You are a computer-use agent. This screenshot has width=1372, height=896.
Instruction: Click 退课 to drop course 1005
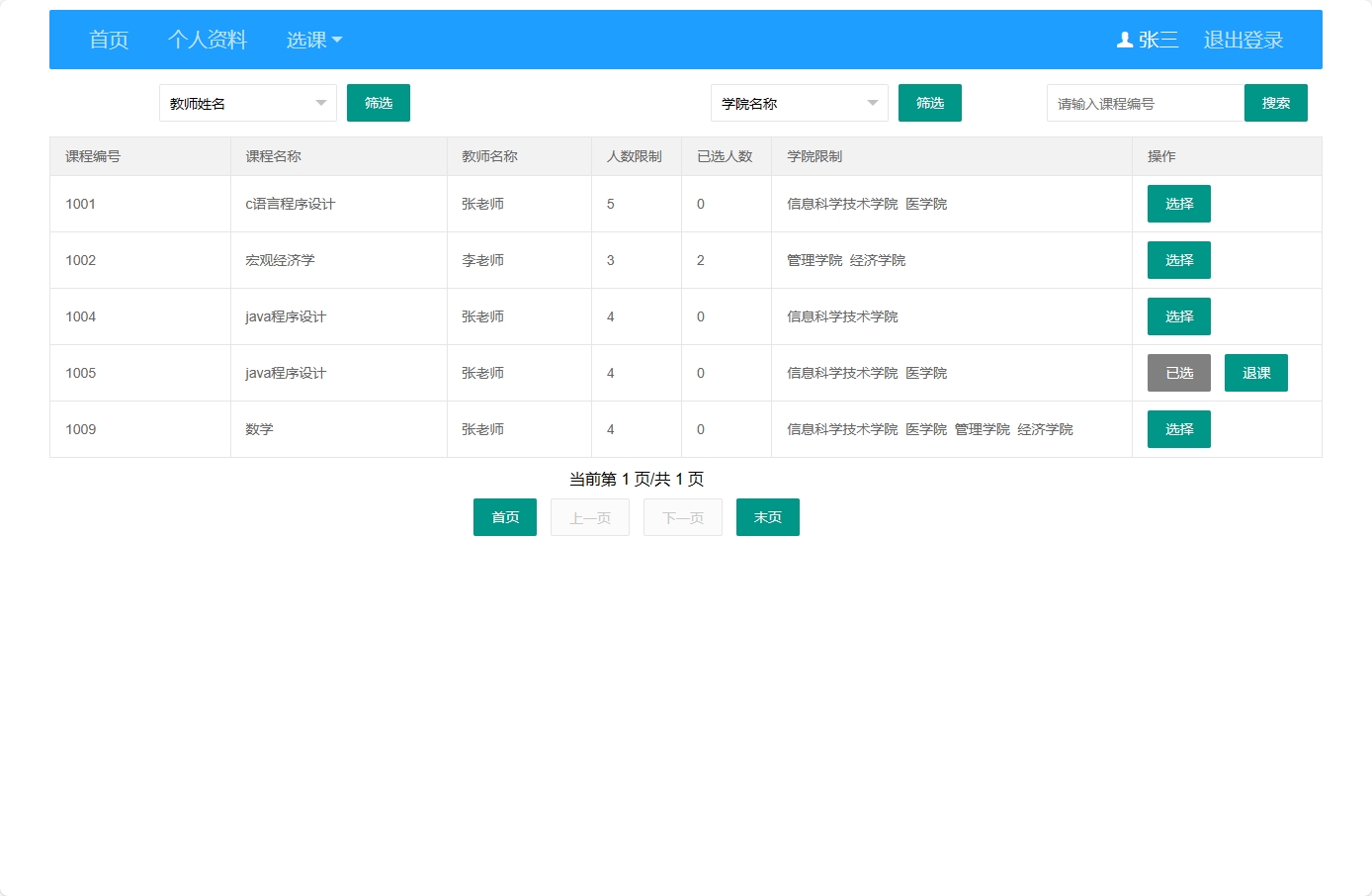(x=1255, y=373)
